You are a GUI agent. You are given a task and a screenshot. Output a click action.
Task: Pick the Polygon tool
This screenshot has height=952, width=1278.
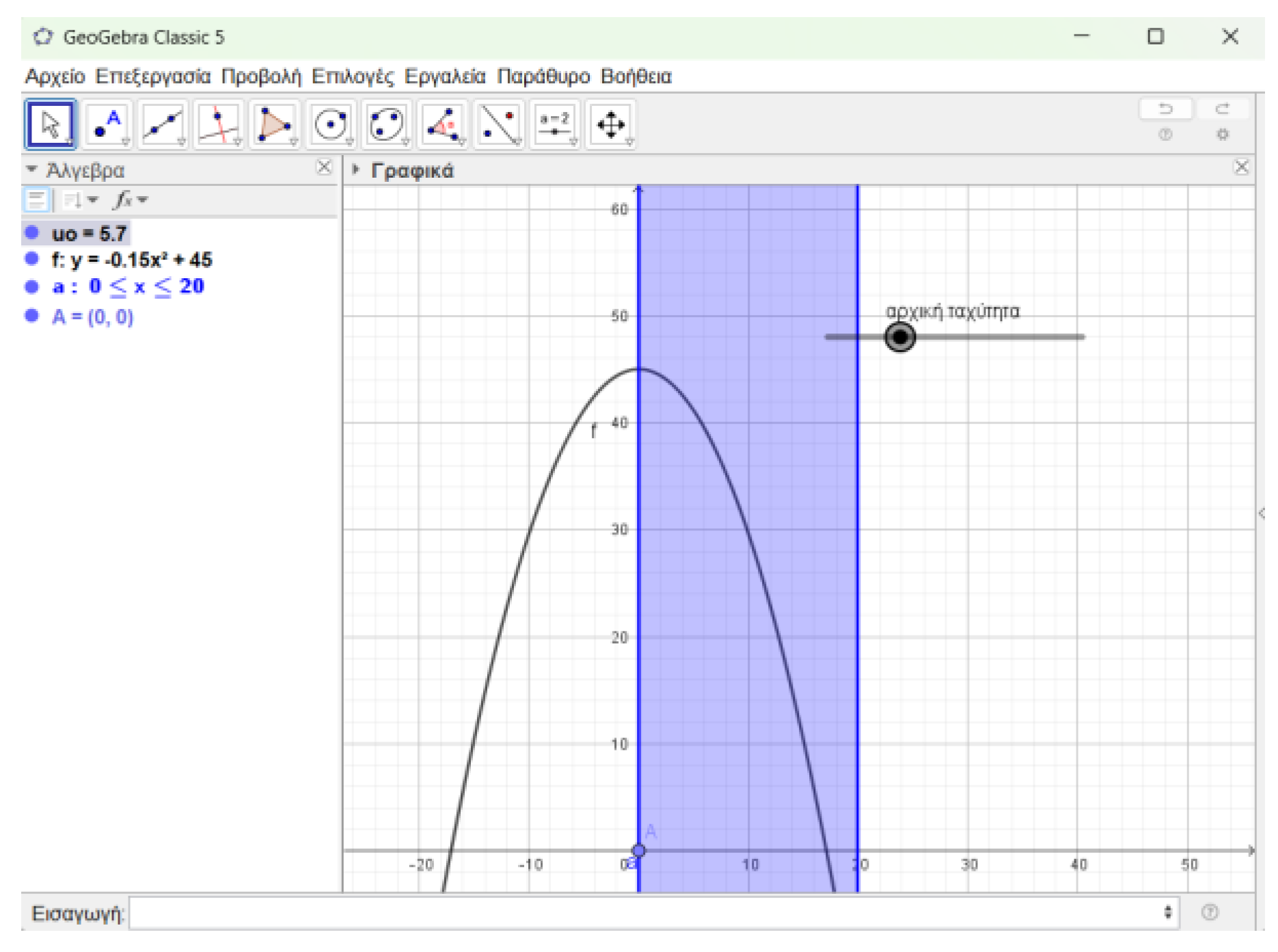275,124
